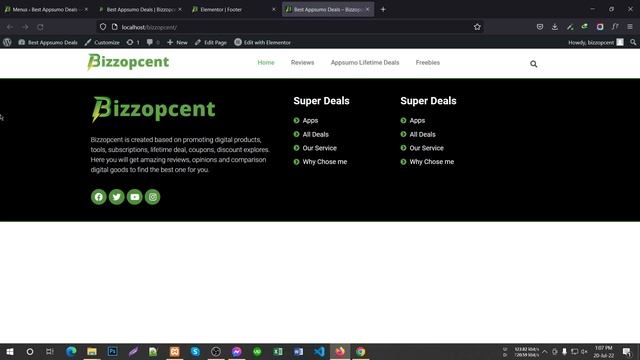Open Best Appsumo Deals site menu in admin bar
The image size is (640, 360).
tap(48, 42)
